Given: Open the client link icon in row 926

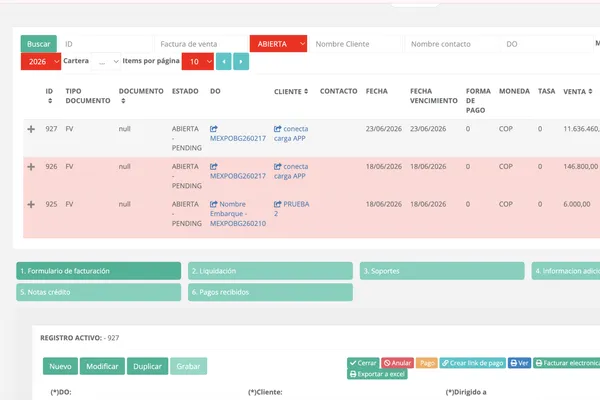Looking at the screenshot, I should [277, 167].
